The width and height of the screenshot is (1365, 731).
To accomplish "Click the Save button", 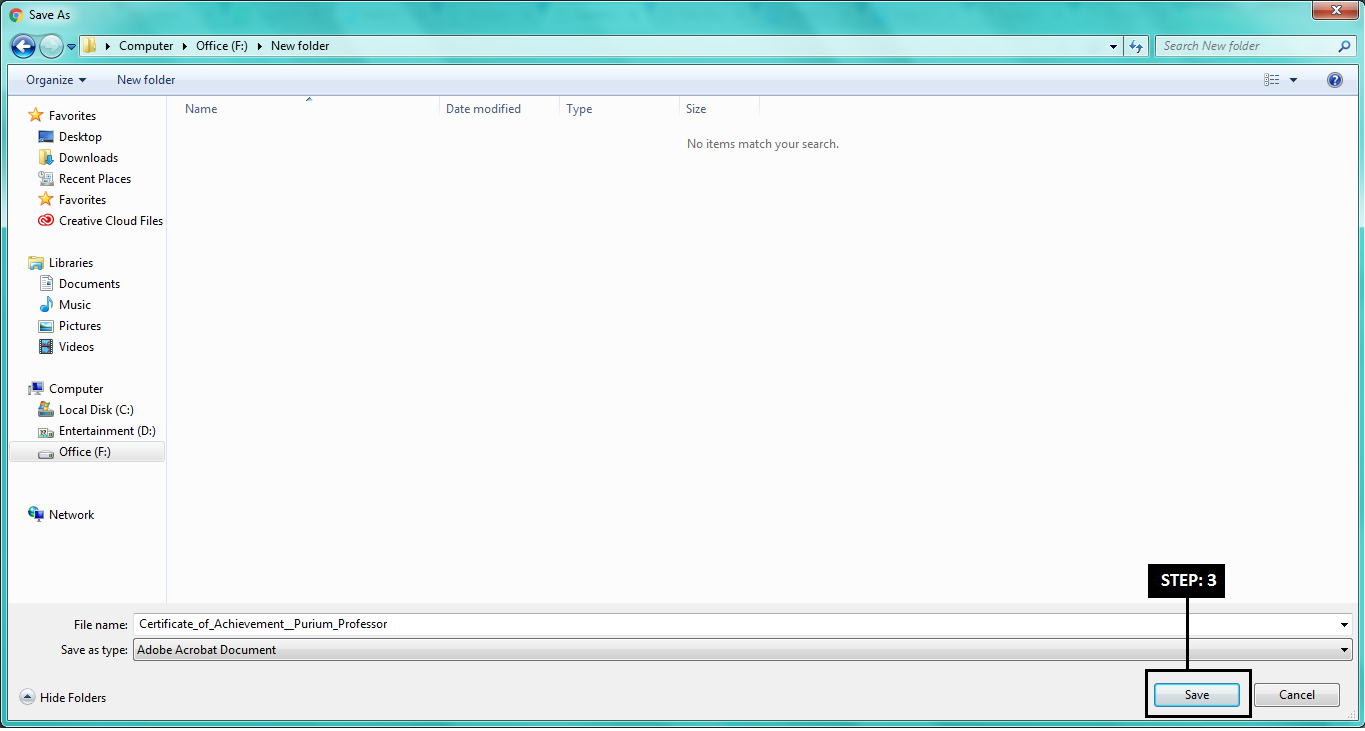I will [x=1197, y=695].
